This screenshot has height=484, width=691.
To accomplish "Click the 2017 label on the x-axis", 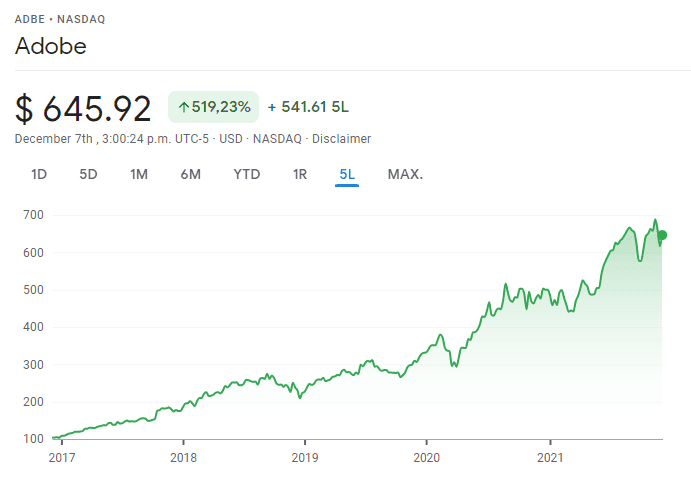I will click(x=60, y=458).
